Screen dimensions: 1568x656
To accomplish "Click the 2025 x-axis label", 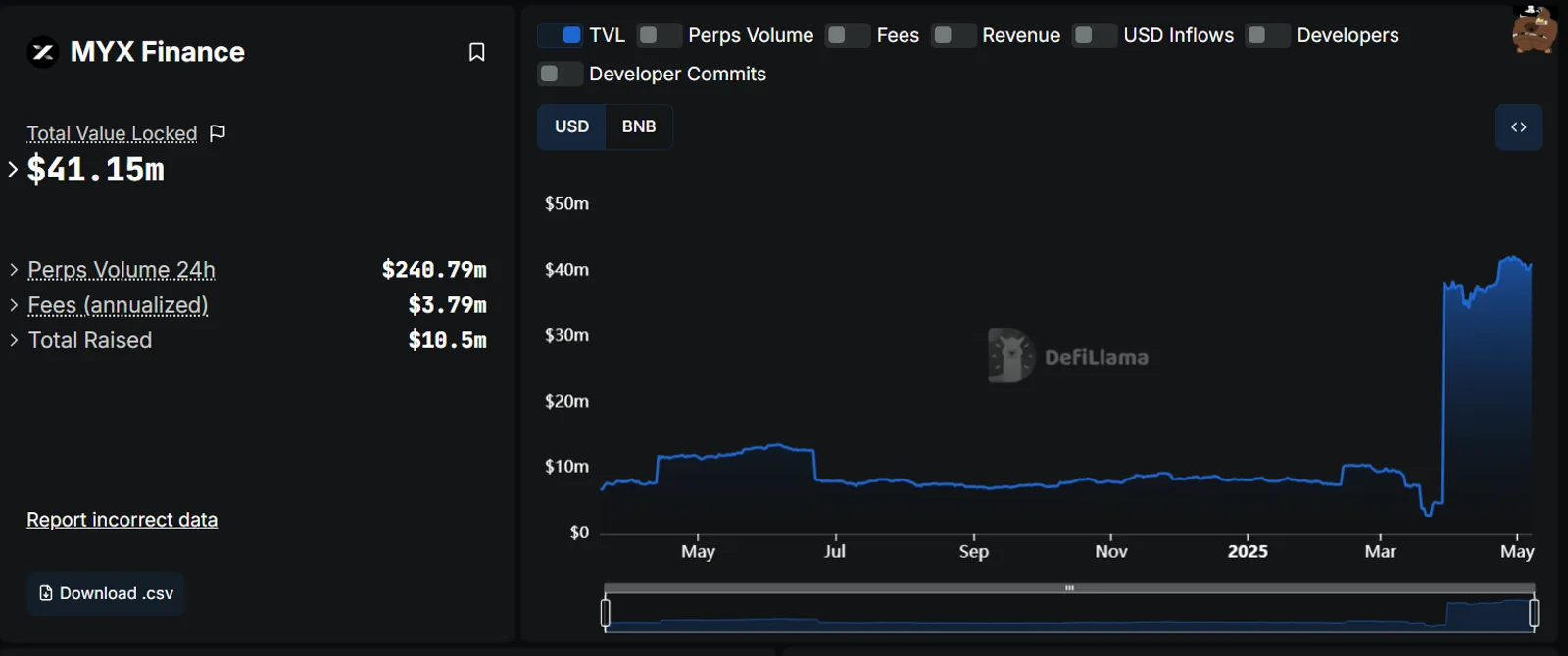I will click(x=1248, y=551).
